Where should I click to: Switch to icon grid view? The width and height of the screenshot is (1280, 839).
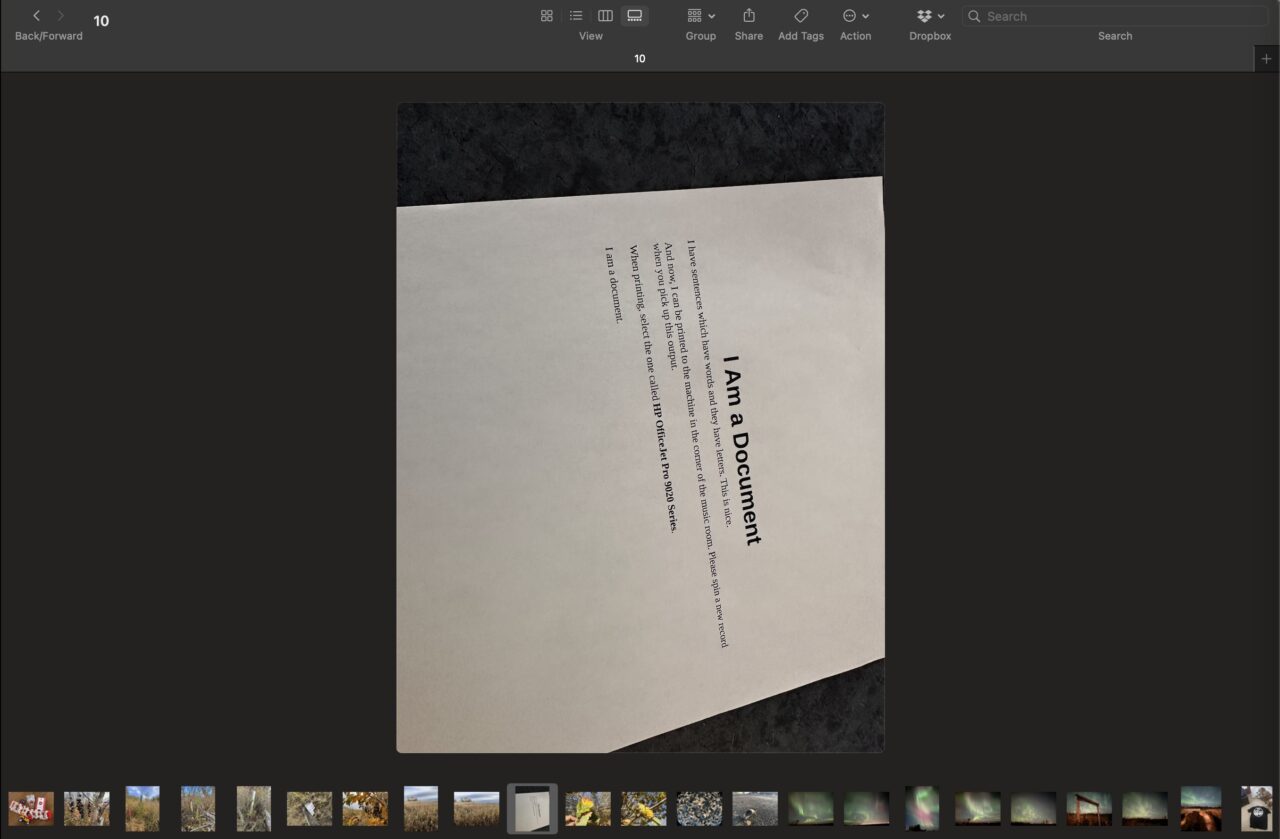pos(546,16)
